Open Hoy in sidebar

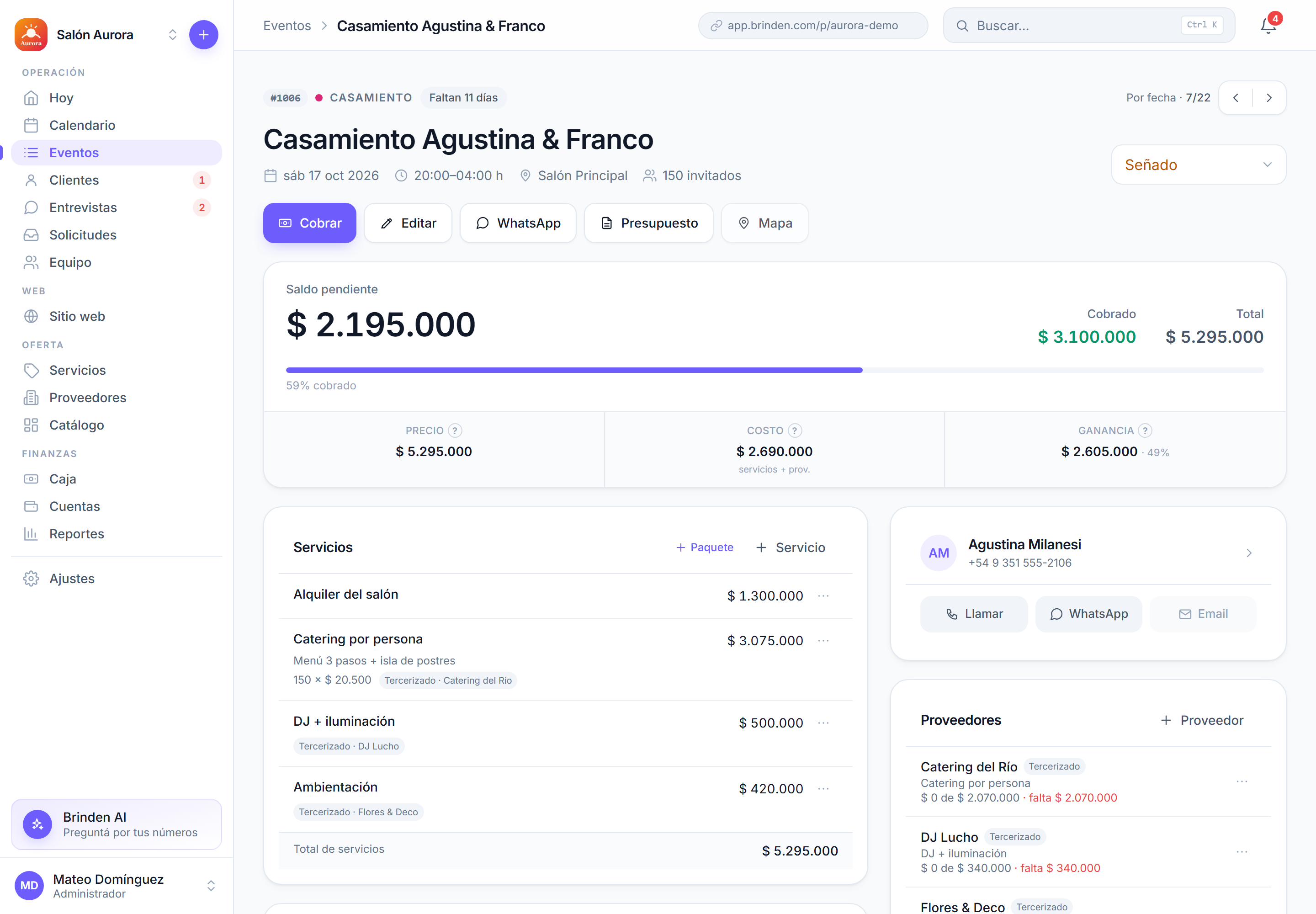[116, 98]
